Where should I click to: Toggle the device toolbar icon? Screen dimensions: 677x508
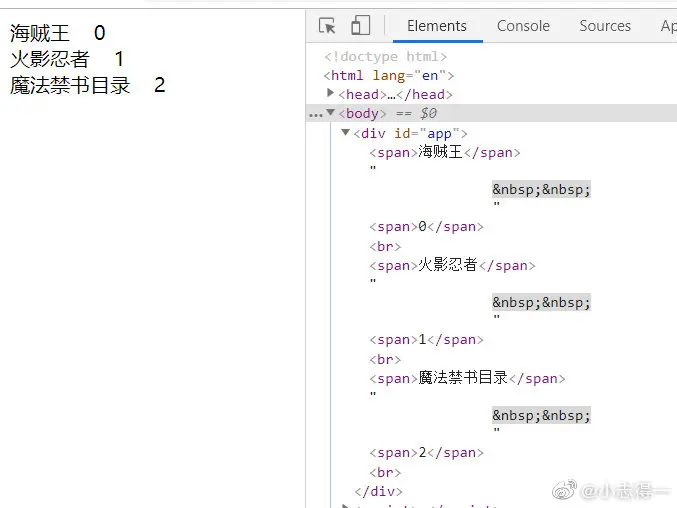tap(361, 25)
